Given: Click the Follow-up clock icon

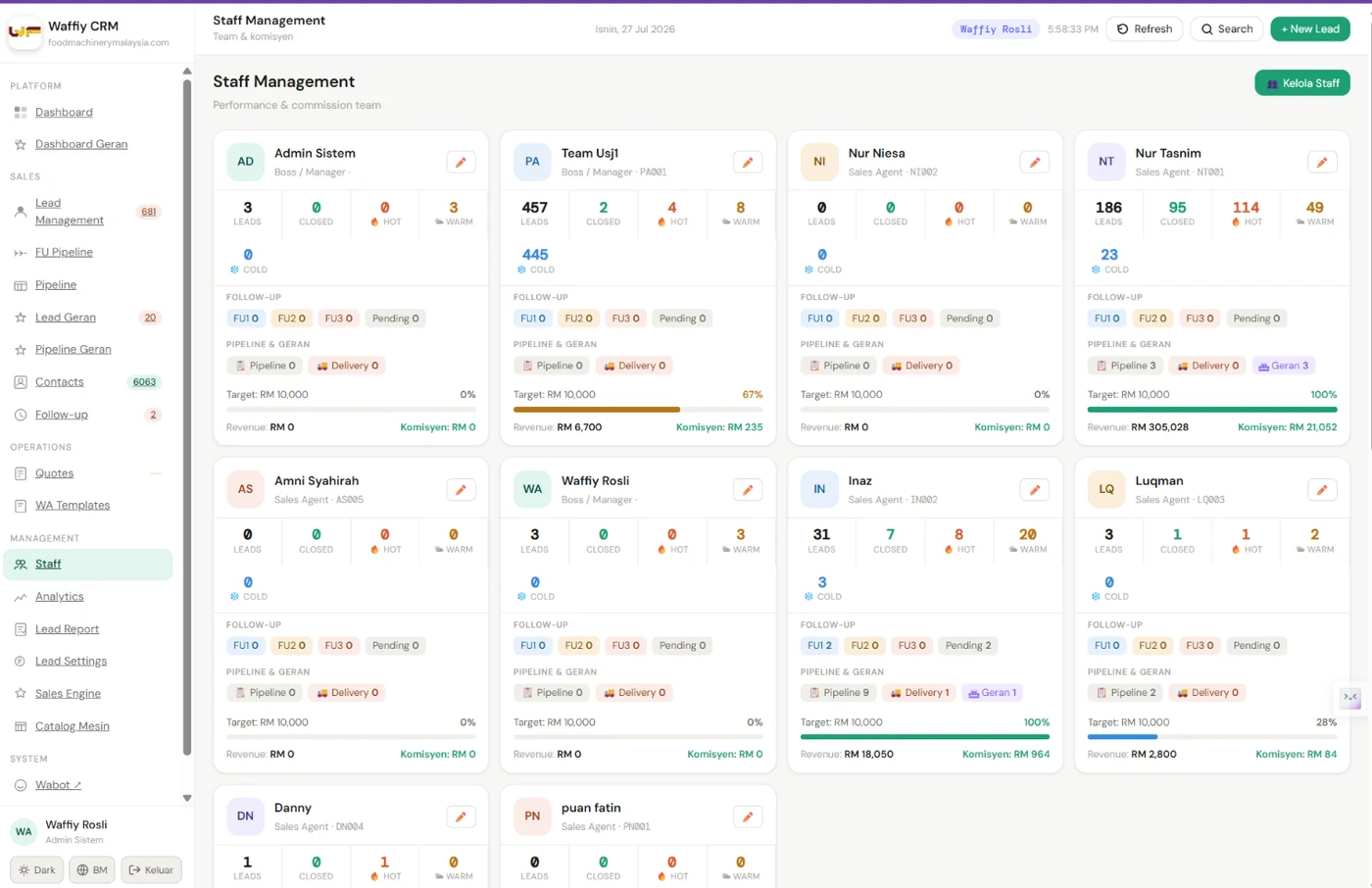Looking at the screenshot, I should [x=21, y=415].
